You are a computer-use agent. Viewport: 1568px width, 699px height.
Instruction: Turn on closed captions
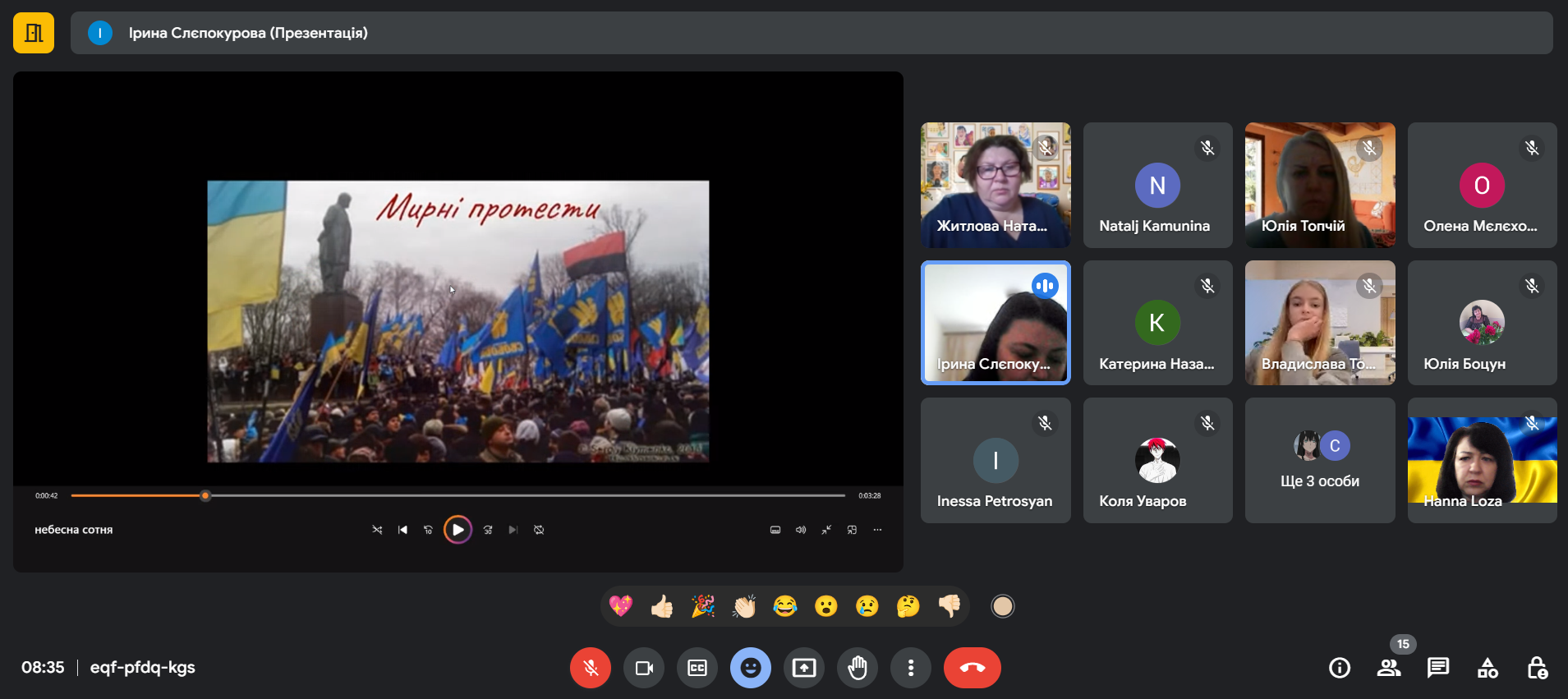click(697, 668)
